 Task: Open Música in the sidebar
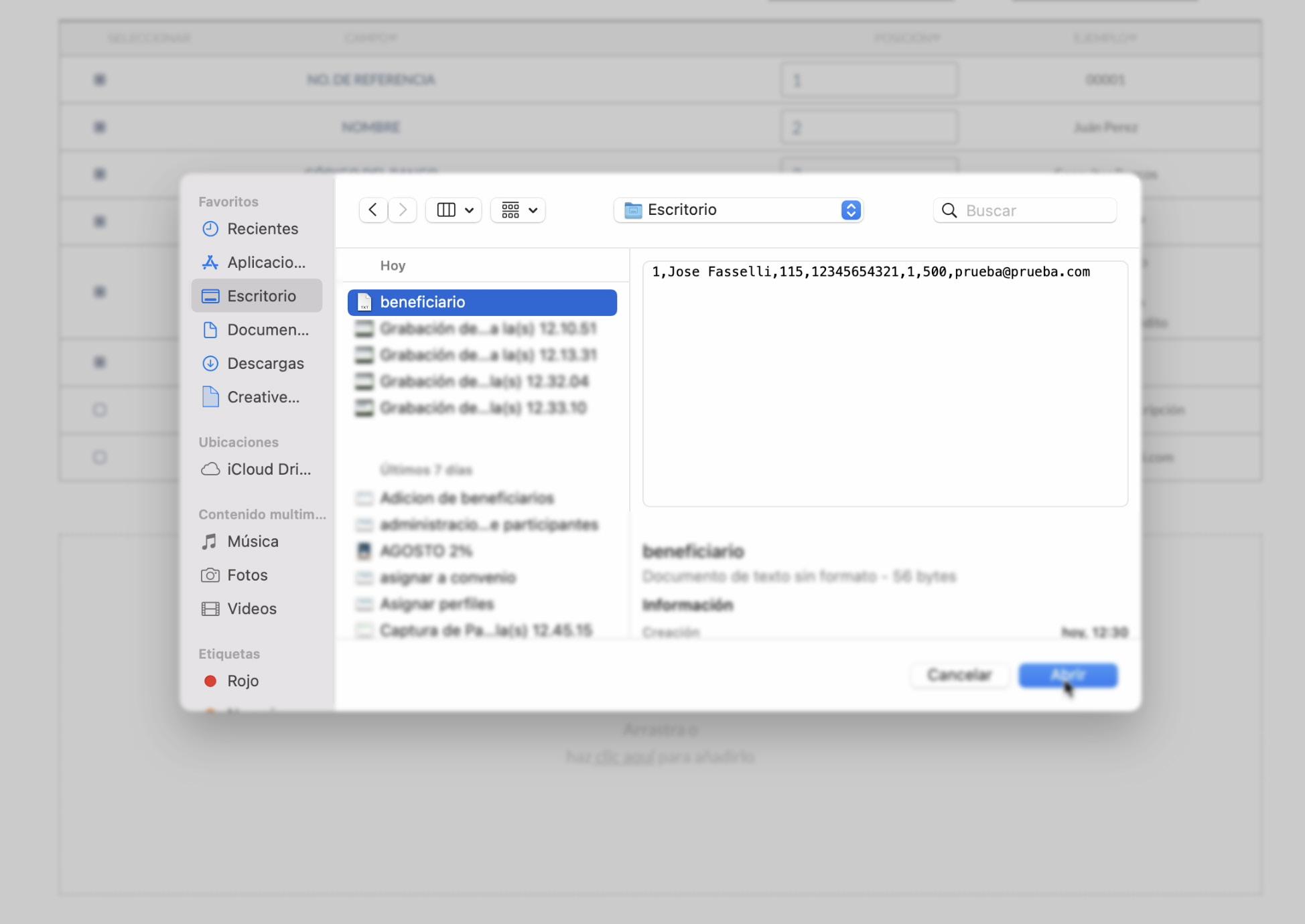(x=252, y=542)
